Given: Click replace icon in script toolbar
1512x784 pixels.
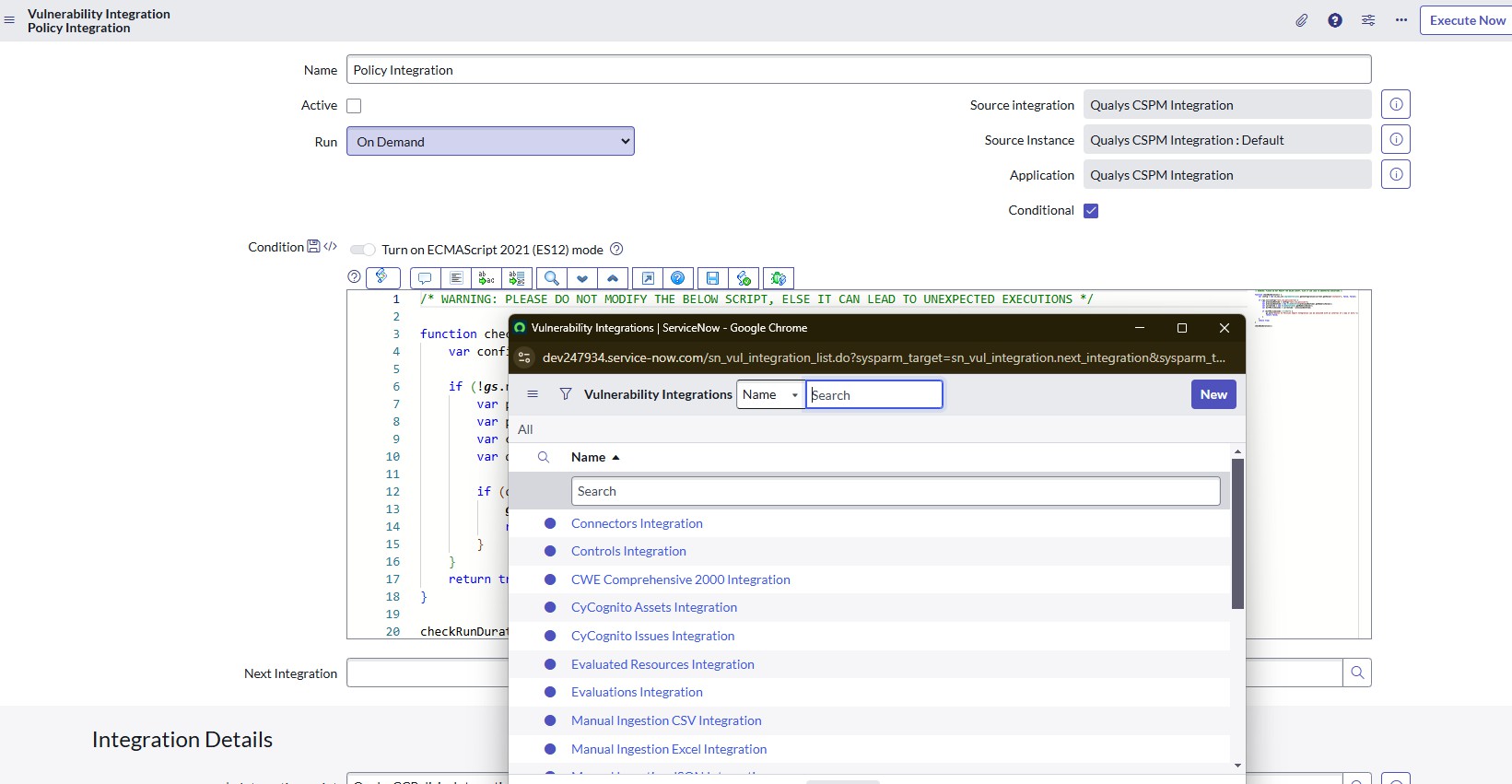Looking at the screenshot, I should (x=486, y=278).
